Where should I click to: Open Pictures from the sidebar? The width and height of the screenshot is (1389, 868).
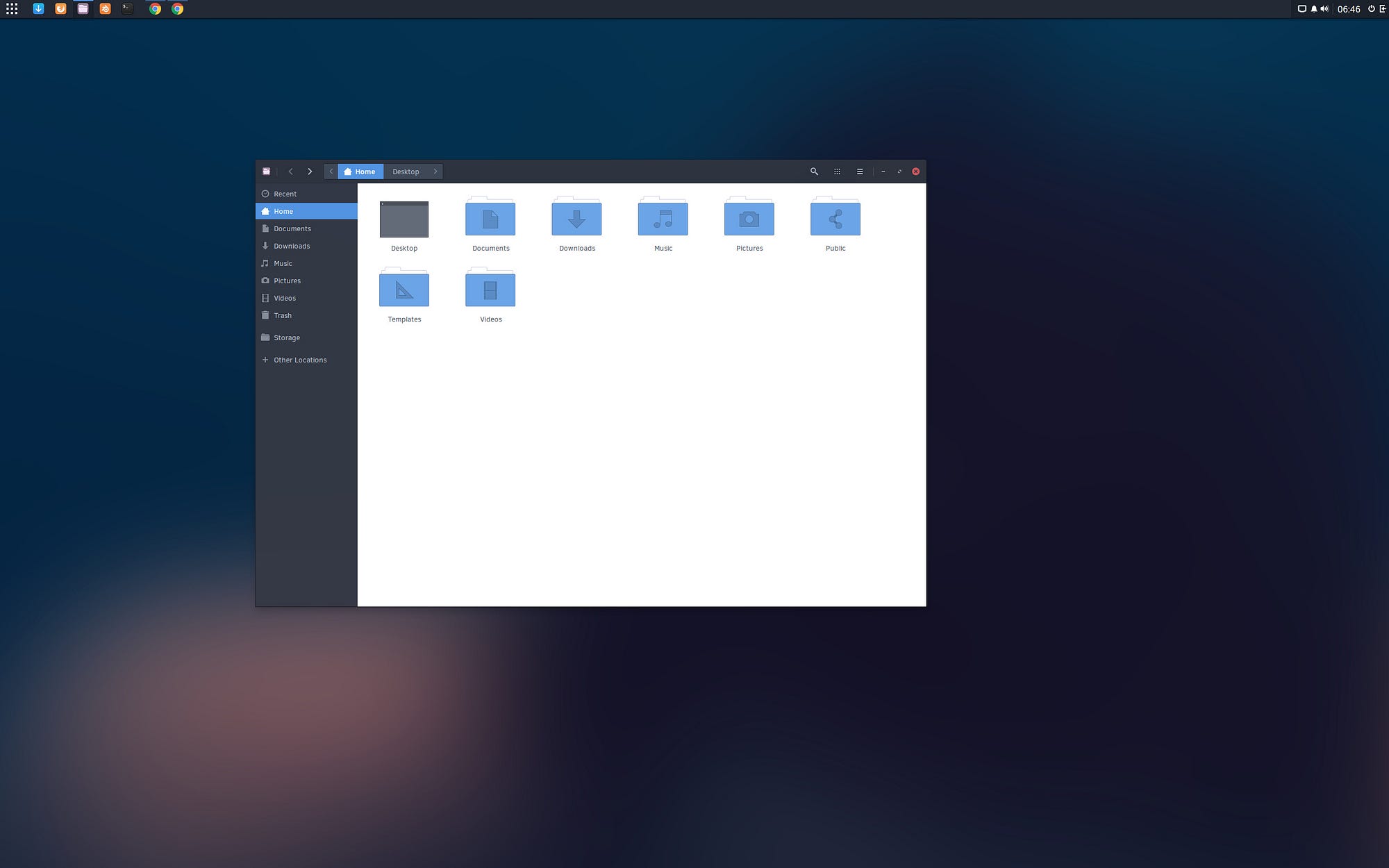tap(306, 281)
